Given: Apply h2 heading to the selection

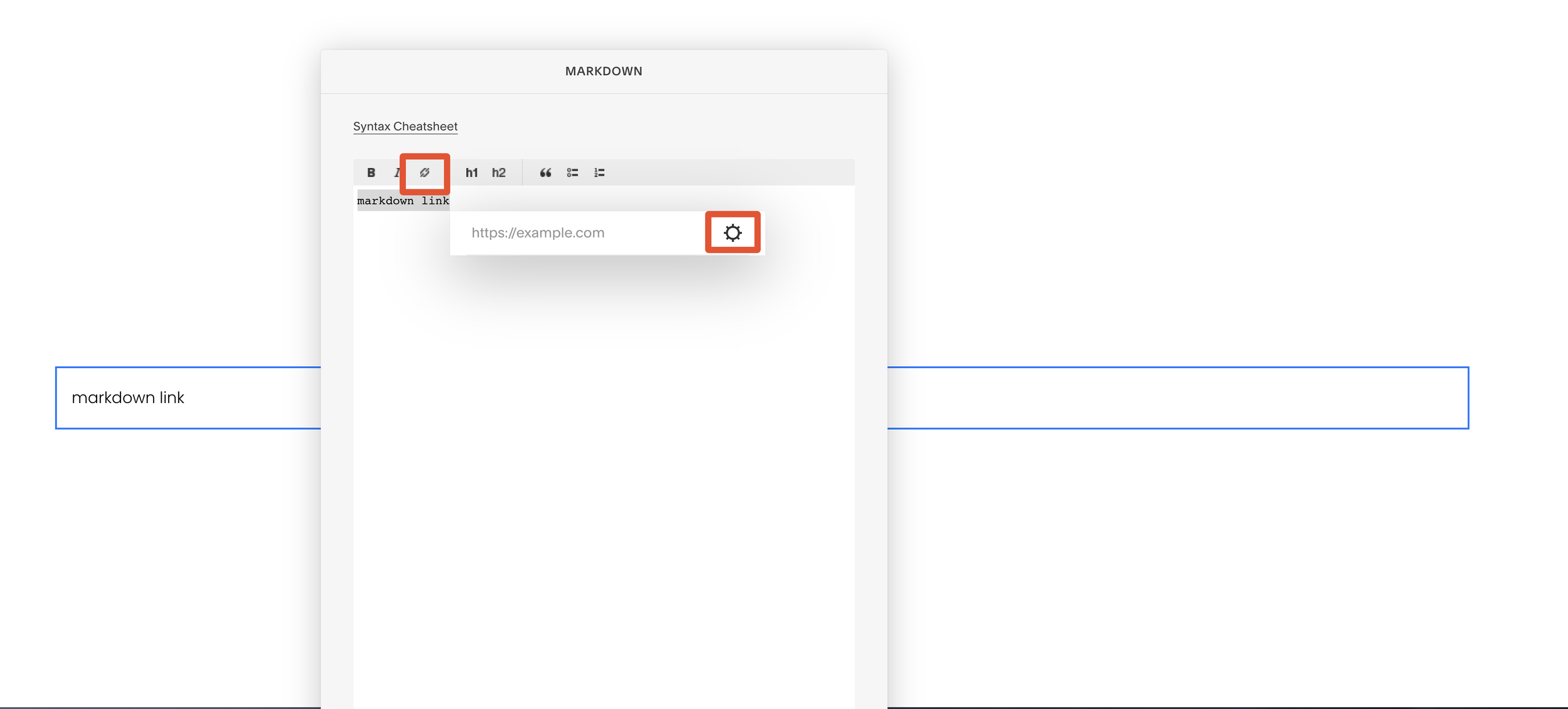Looking at the screenshot, I should point(499,173).
